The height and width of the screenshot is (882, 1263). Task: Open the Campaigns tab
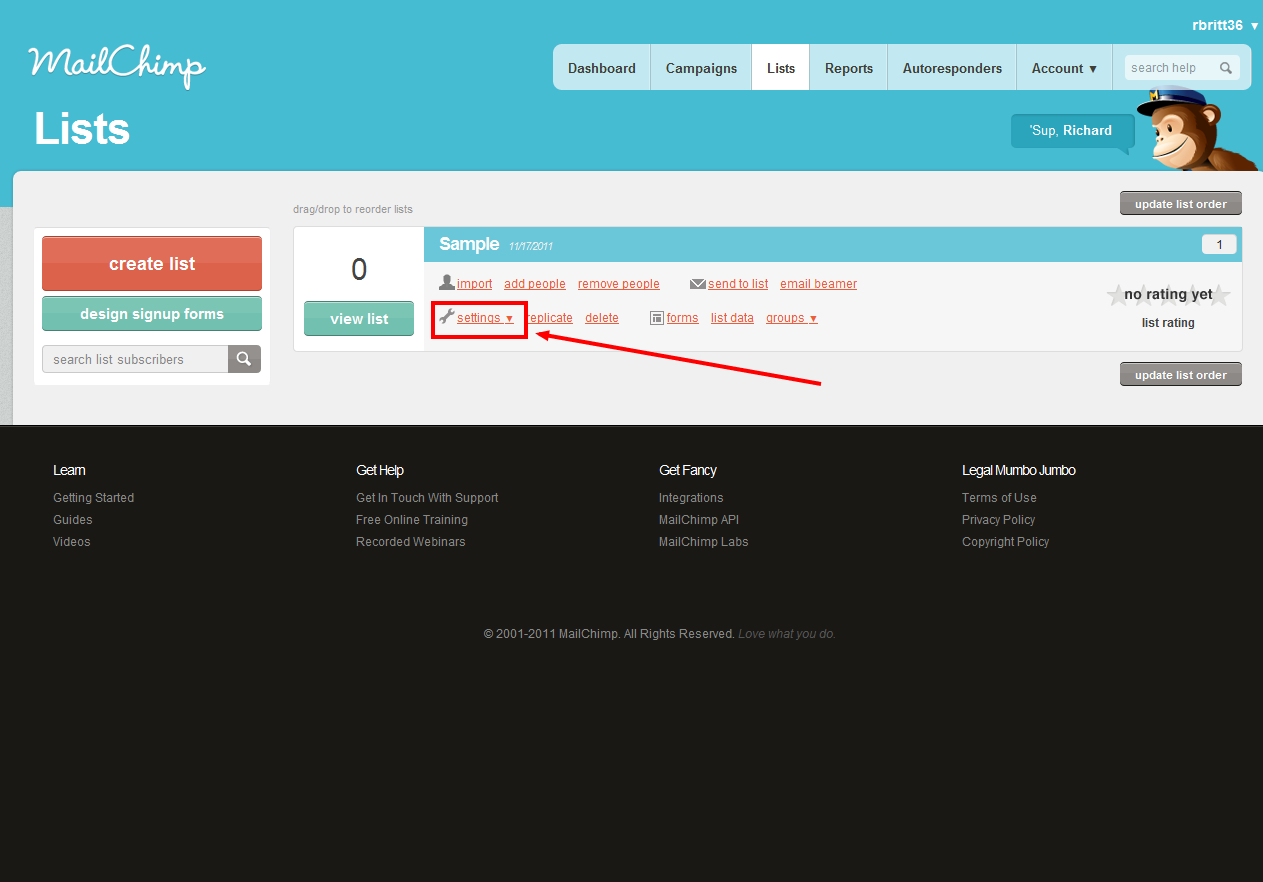pyautogui.click(x=701, y=68)
